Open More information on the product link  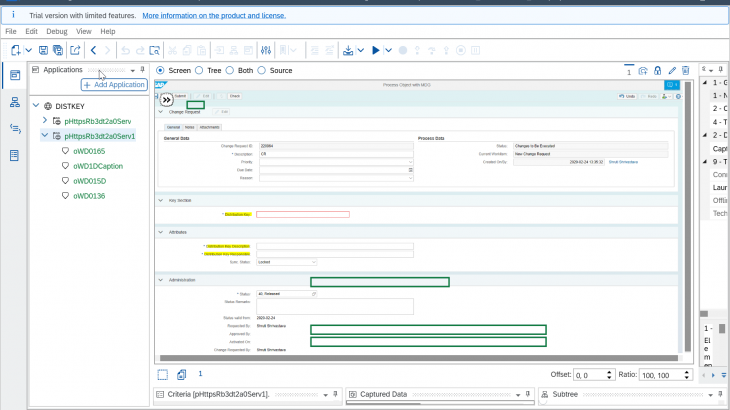(x=214, y=15)
